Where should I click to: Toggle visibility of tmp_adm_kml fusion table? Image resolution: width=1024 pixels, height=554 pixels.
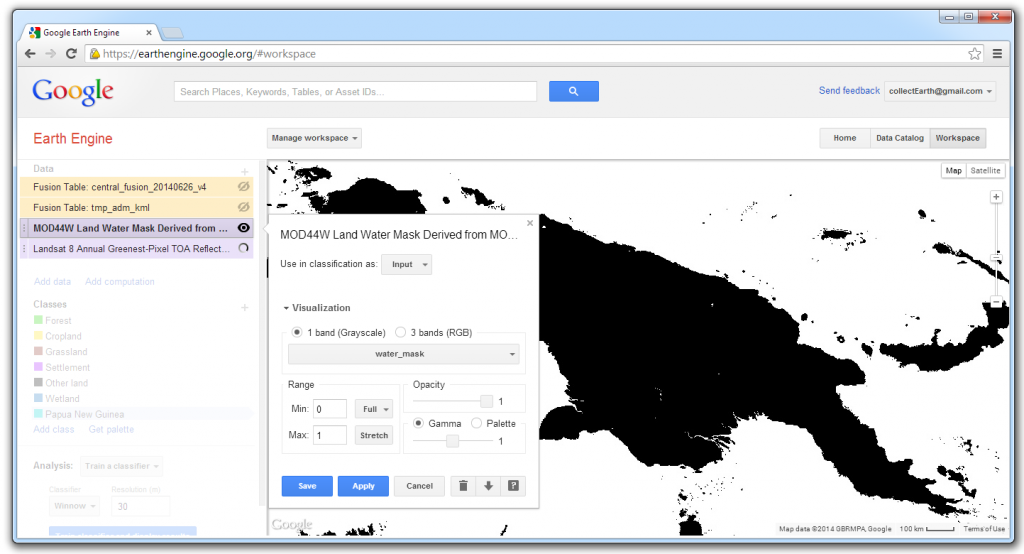click(x=244, y=207)
